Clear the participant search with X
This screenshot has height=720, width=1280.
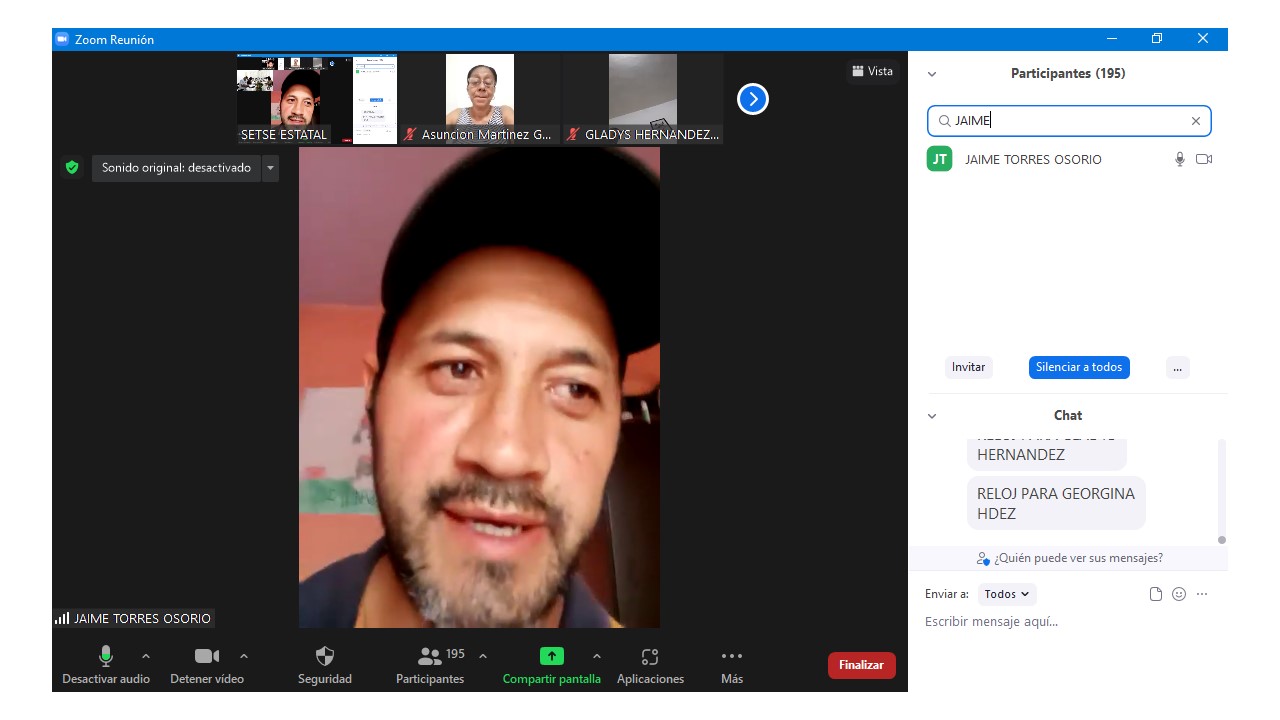(x=1195, y=121)
